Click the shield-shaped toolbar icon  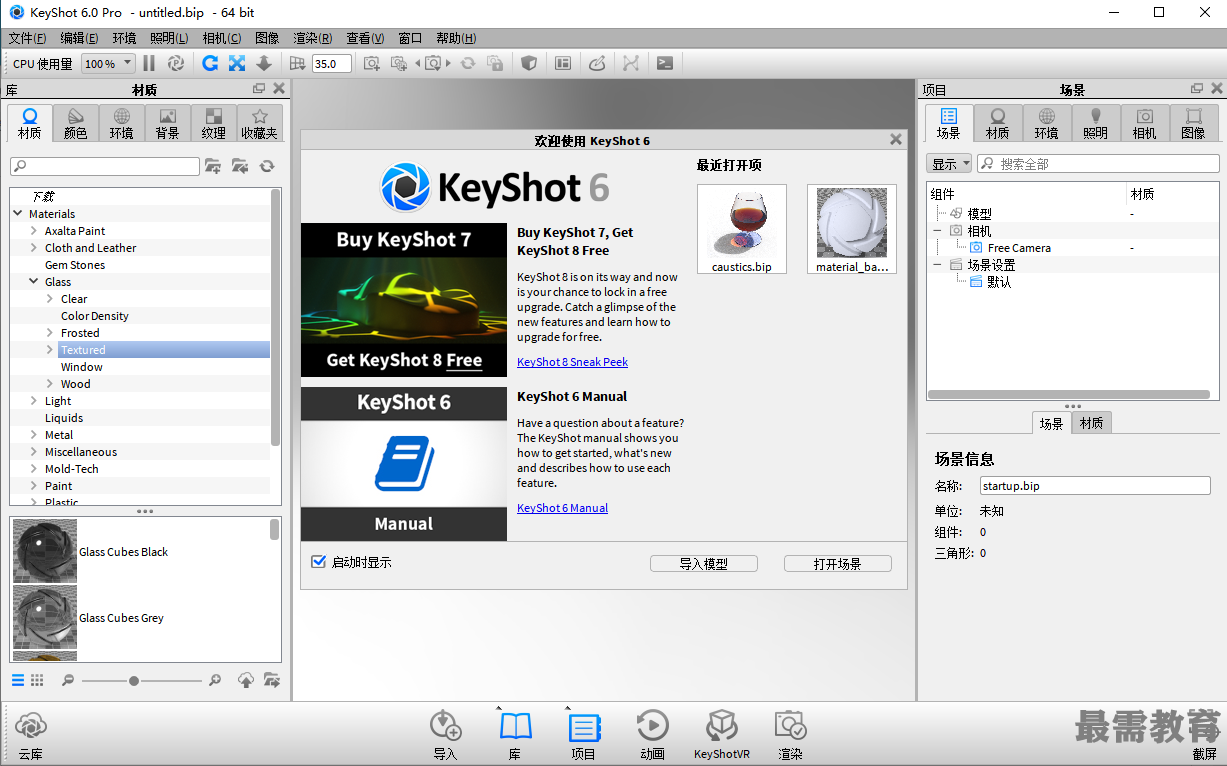(x=530, y=63)
